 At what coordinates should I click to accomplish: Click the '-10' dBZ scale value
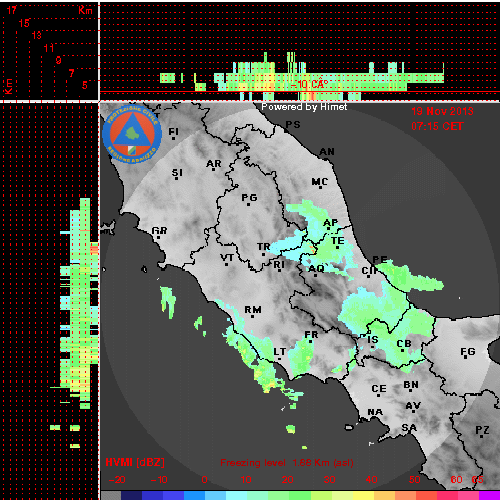pos(159,480)
